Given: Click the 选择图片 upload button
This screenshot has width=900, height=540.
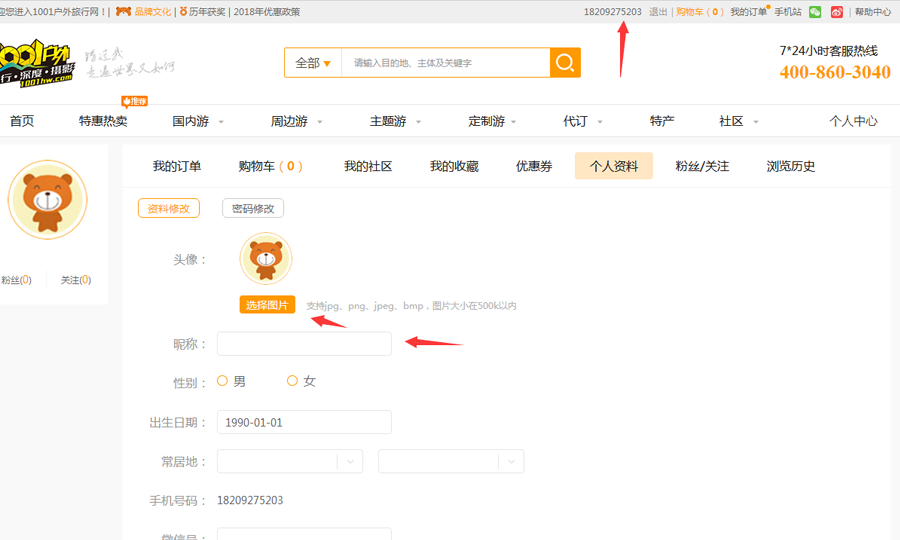Looking at the screenshot, I should click(x=267, y=305).
